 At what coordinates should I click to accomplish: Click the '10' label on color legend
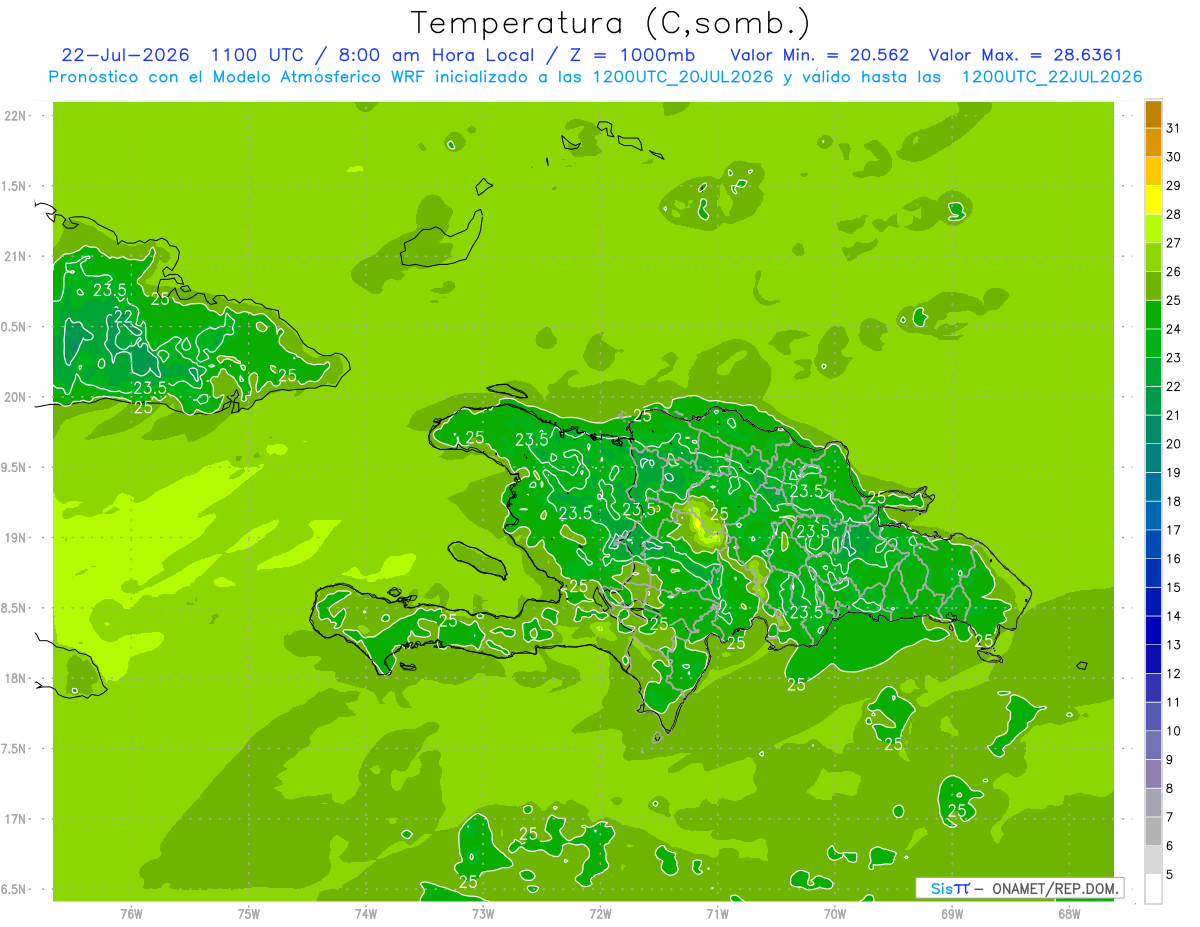(1174, 731)
